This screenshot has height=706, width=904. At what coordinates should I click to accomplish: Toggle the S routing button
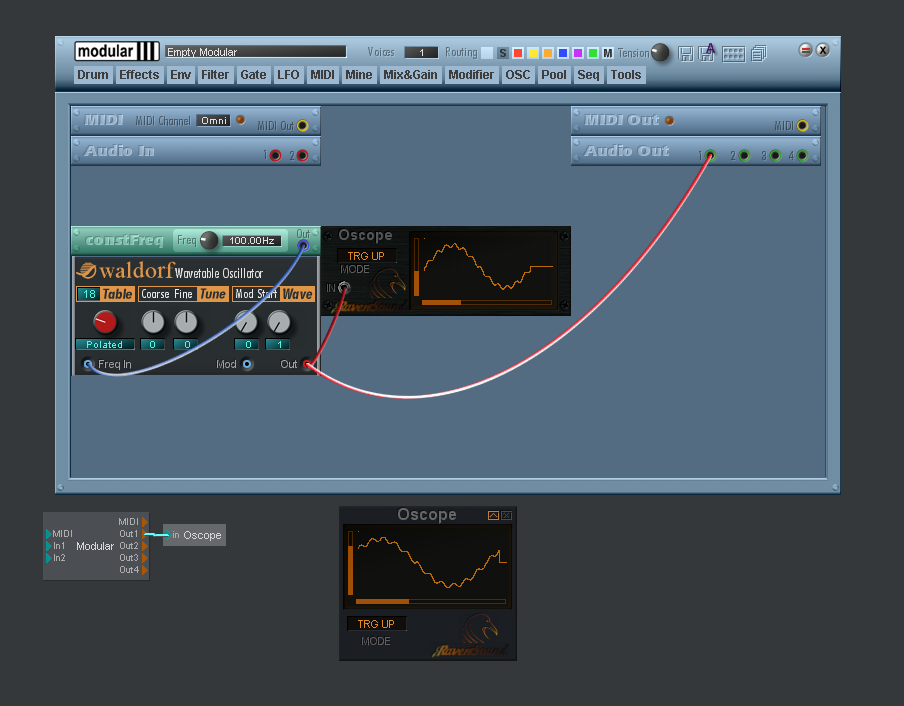tap(503, 53)
